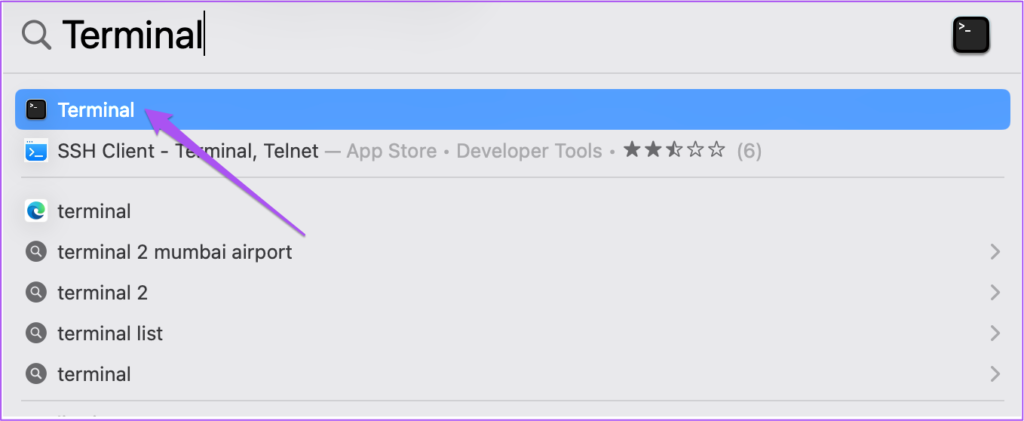Open the highlighted Terminal application result

pyautogui.click(x=512, y=110)
